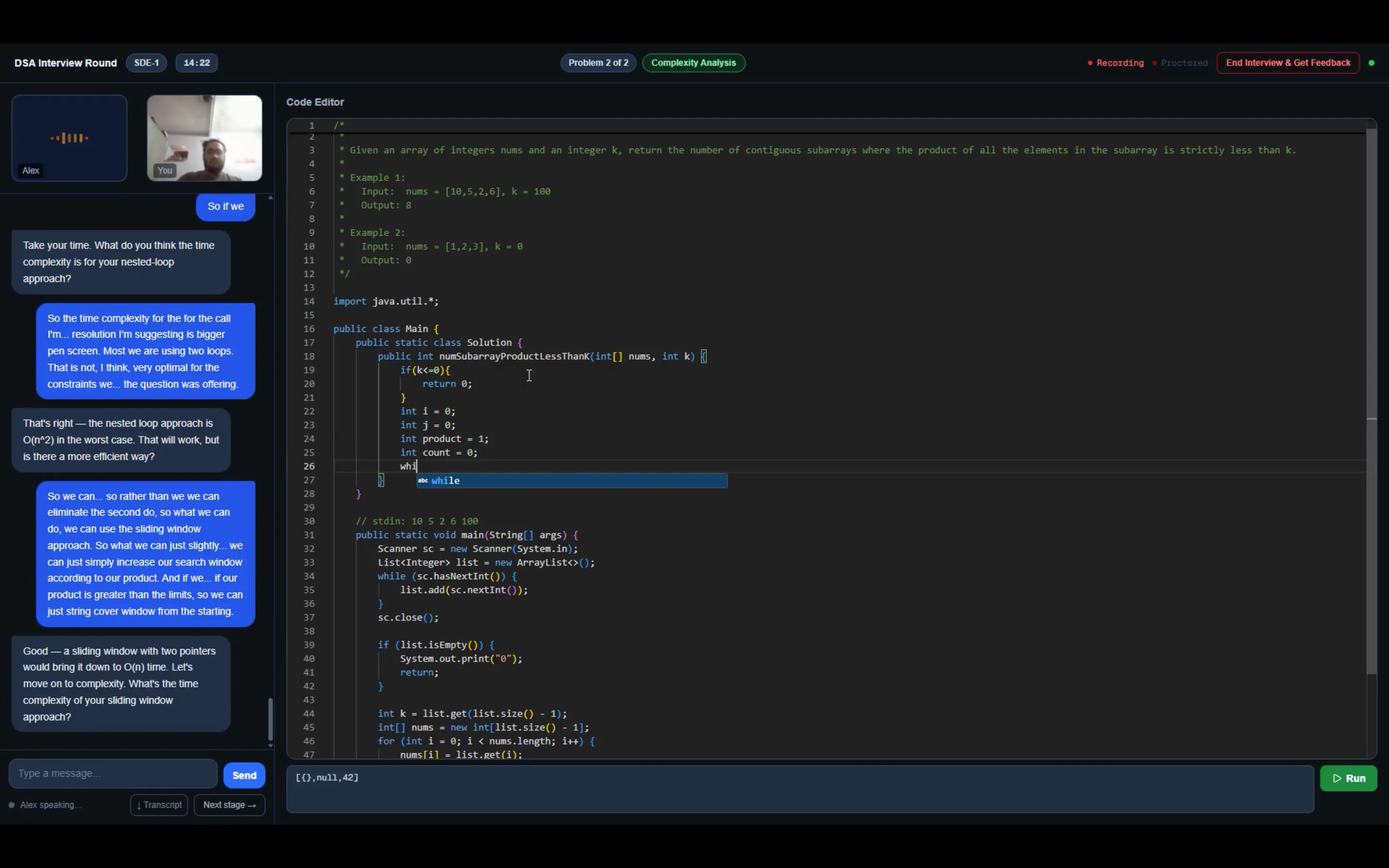This screenshot has width=1389, height=868.
Task: Click the Proctored indicator
Action: [x=1180, y=63]
